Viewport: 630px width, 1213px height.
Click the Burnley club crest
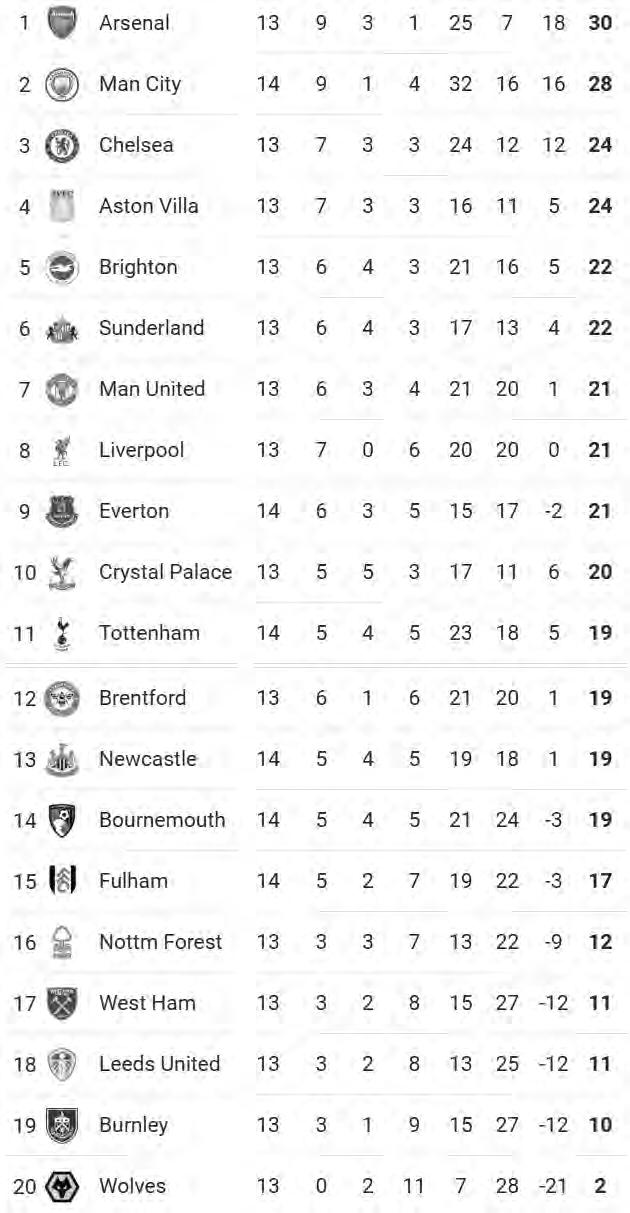tap(62, 1126)
